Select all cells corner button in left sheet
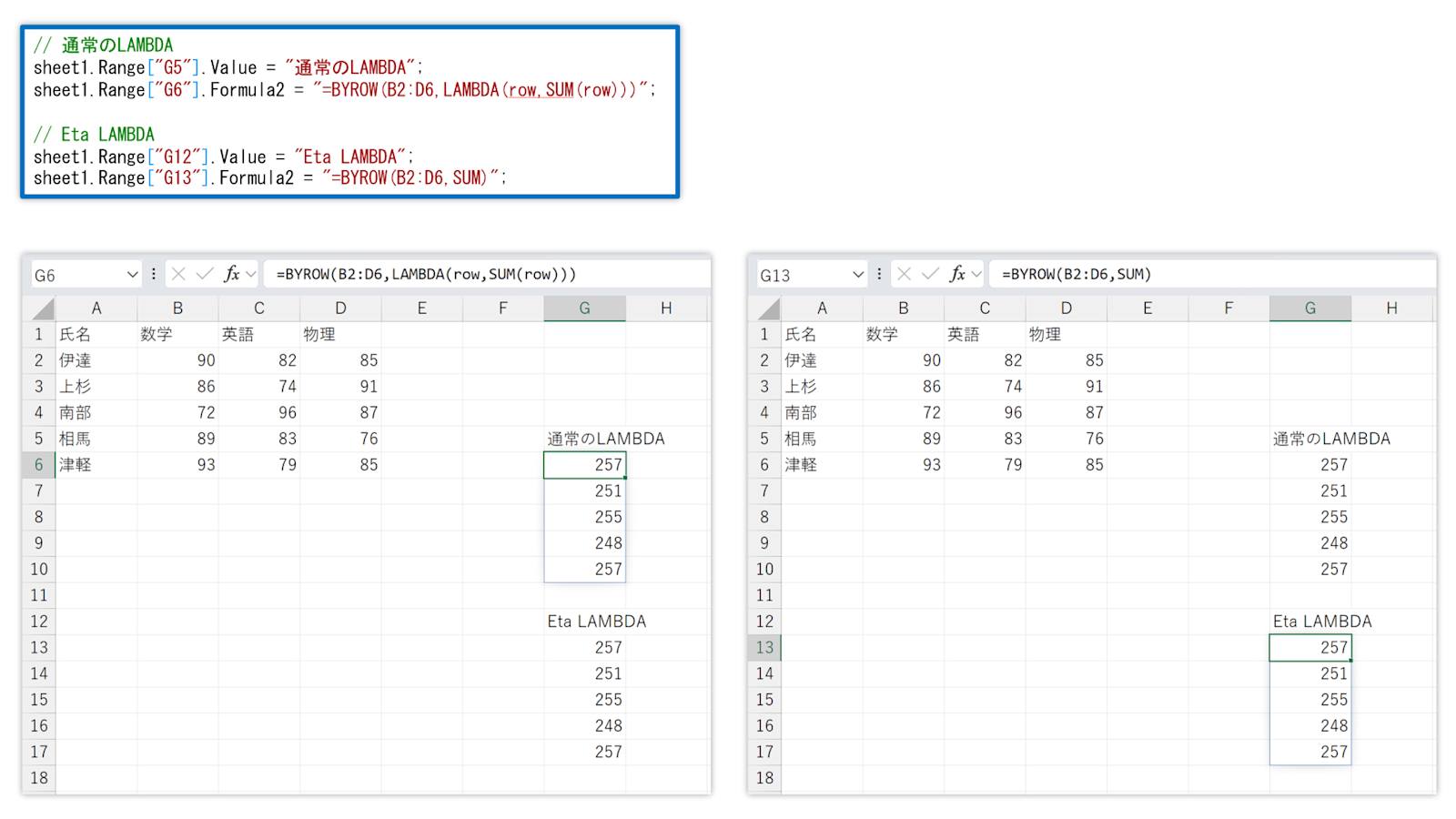This screenshot has width=1456, height=819. 39,308
